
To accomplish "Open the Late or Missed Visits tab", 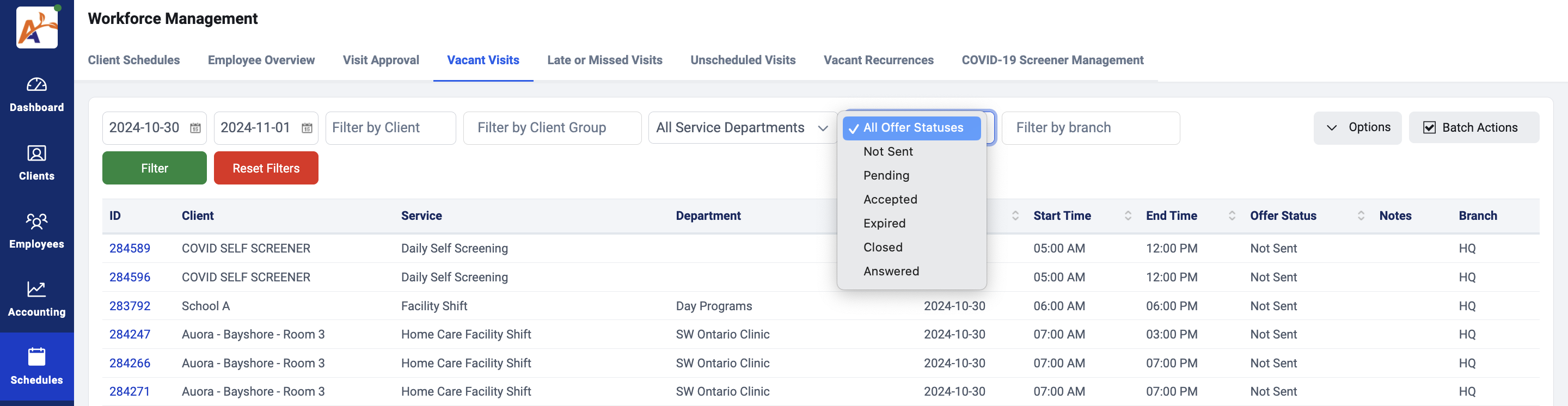I will click(x=604, y=60).
